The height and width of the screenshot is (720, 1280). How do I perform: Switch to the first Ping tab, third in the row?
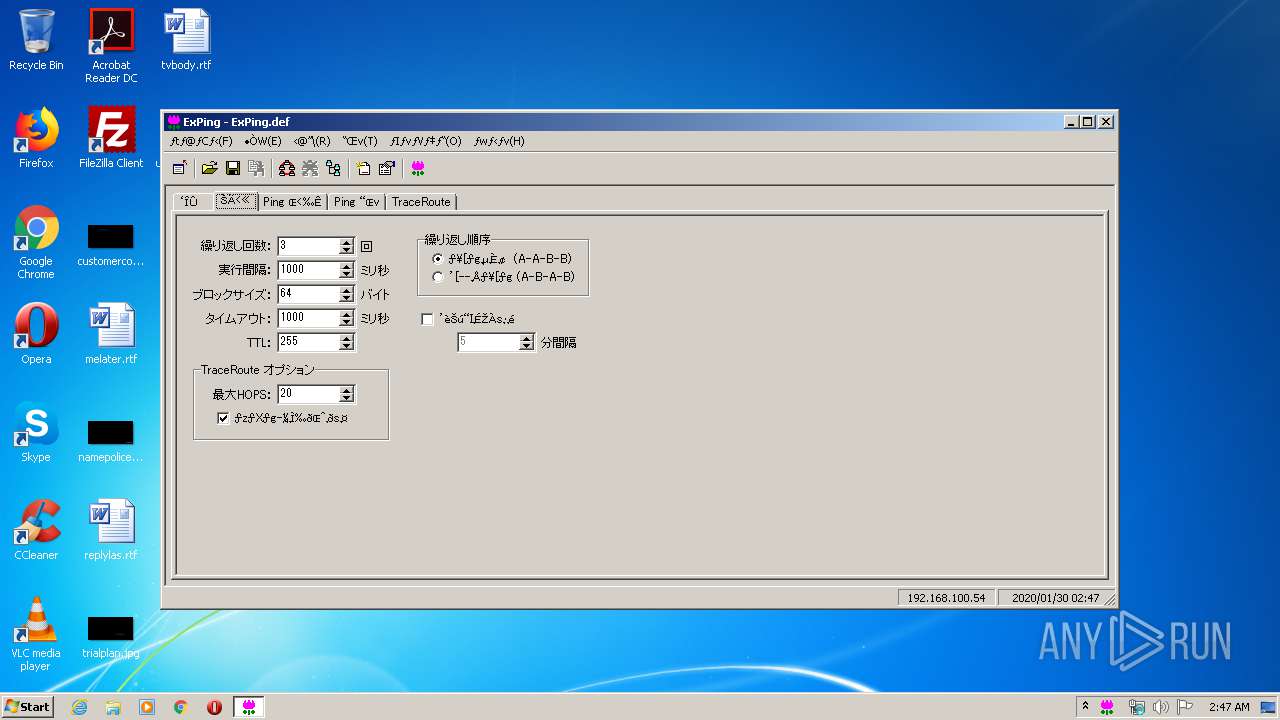tap(293, 202)
